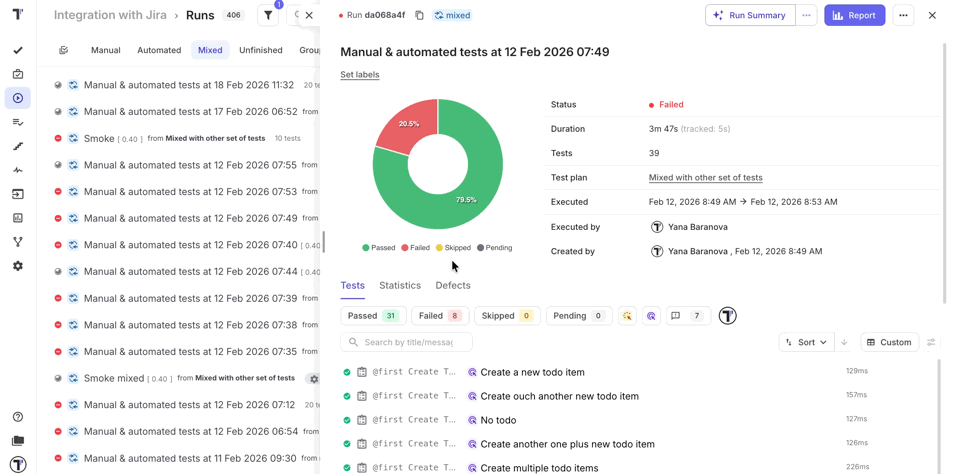Open the Sort dropdown

click(805, 342)
